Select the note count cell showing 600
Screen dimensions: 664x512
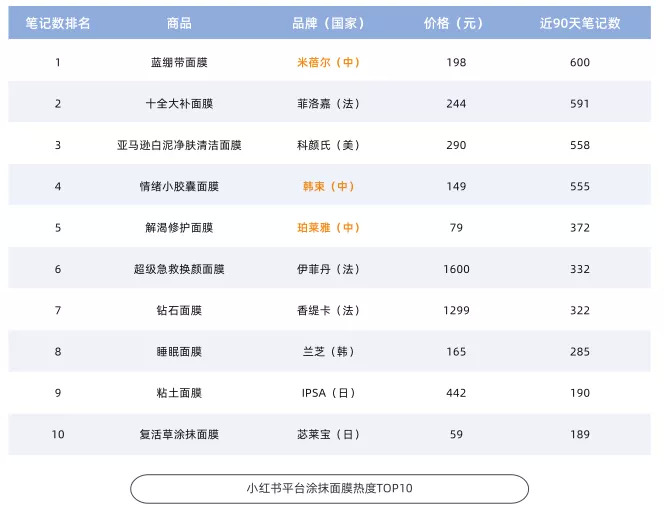pos(579,62)
